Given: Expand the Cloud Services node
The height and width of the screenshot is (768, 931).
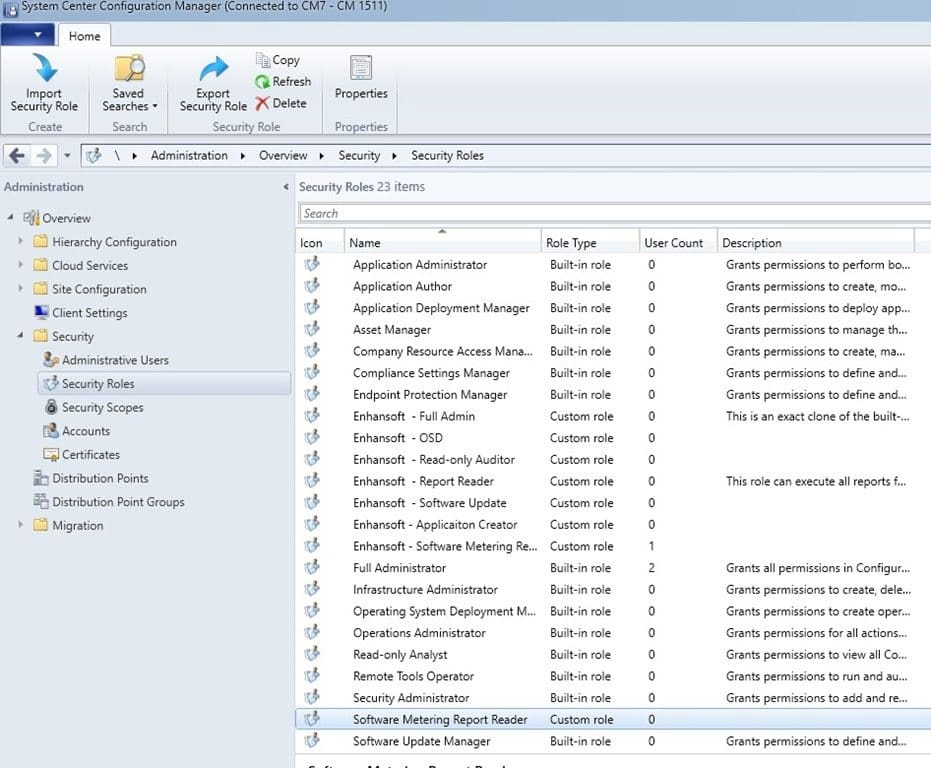Looking at the screenshot, I should pos(21,265).
